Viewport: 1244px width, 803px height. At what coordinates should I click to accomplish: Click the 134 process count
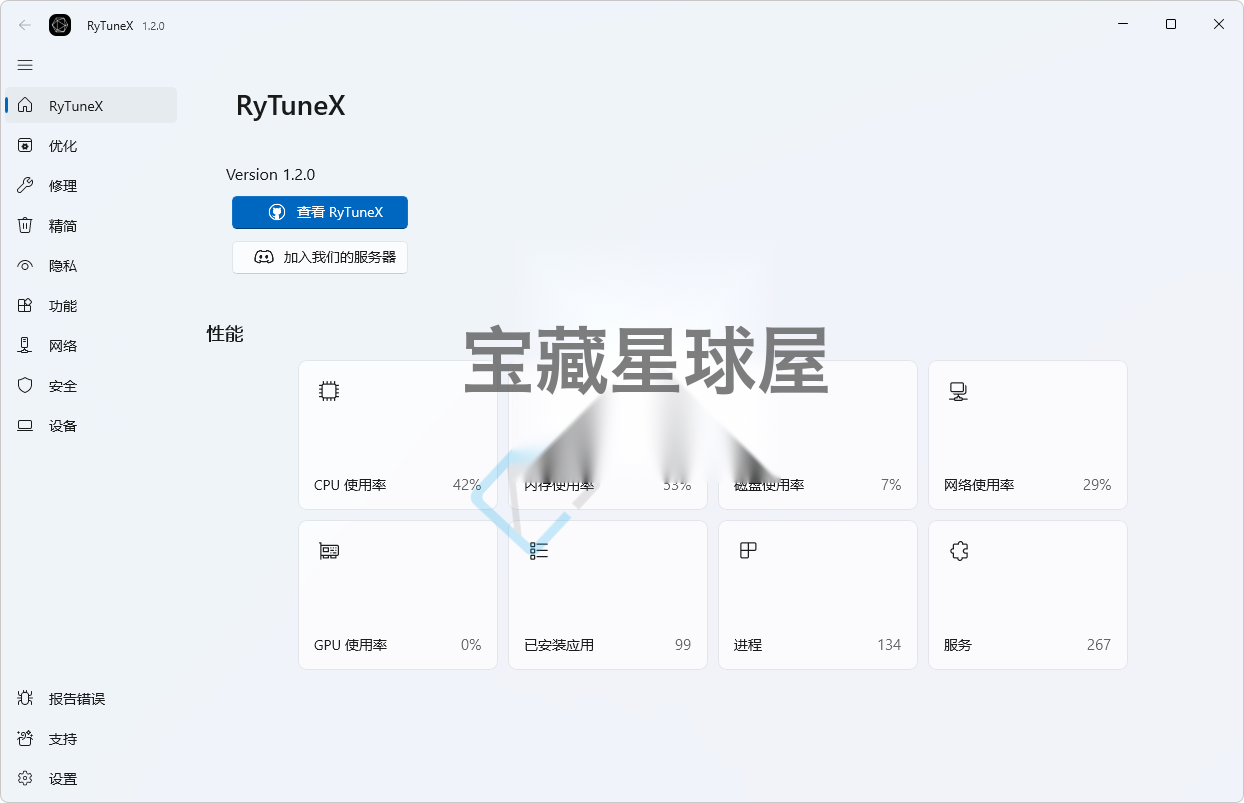[889, 645]
